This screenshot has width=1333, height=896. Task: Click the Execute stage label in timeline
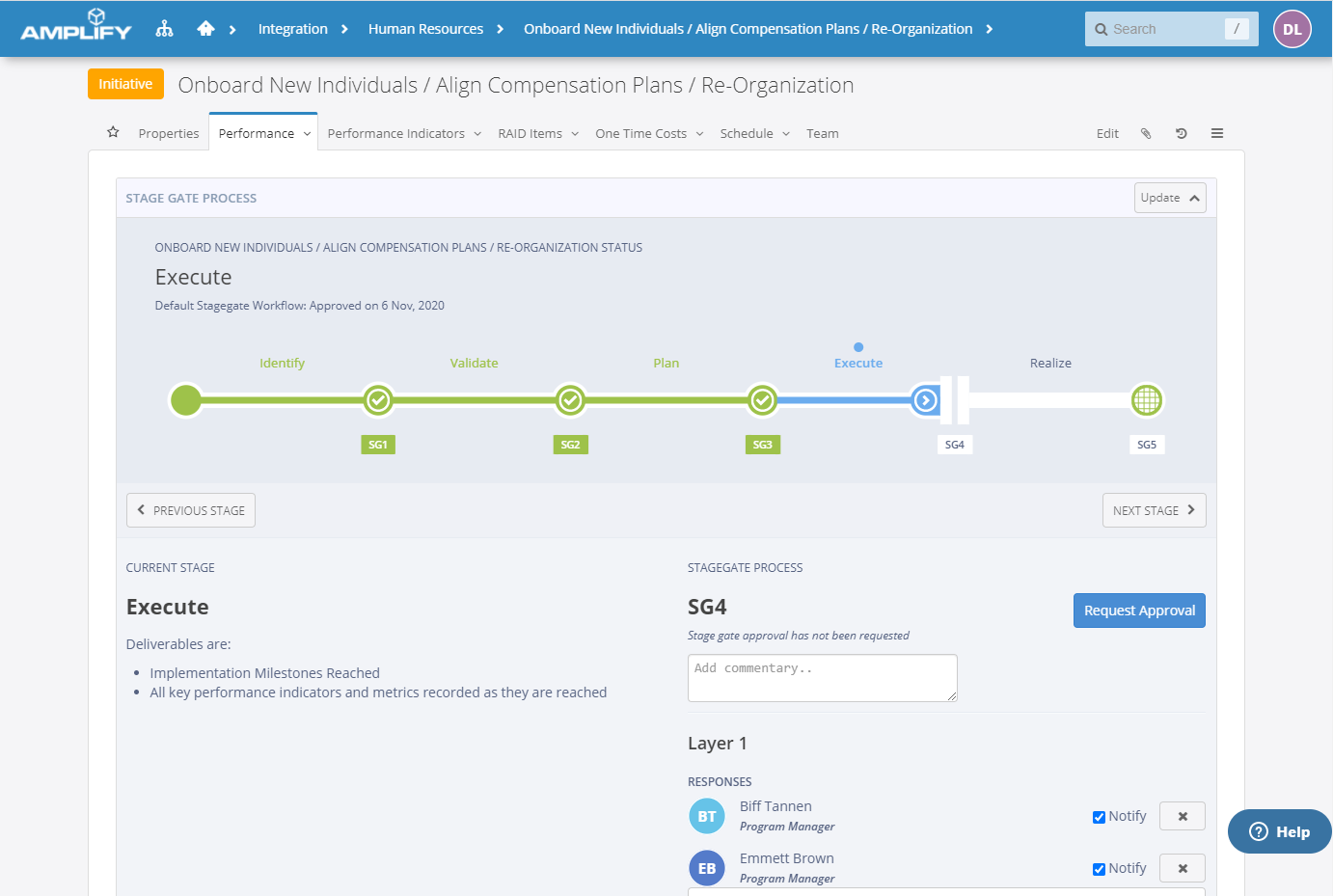858,363
